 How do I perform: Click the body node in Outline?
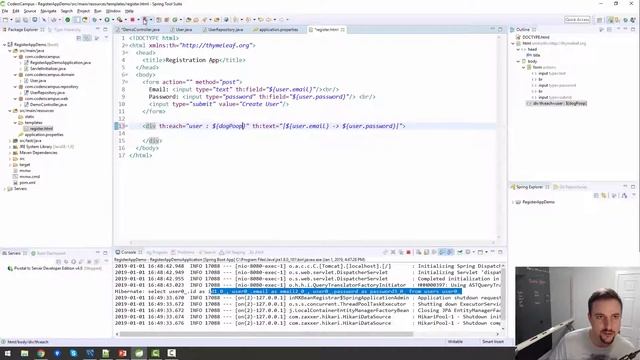(532, 61)
